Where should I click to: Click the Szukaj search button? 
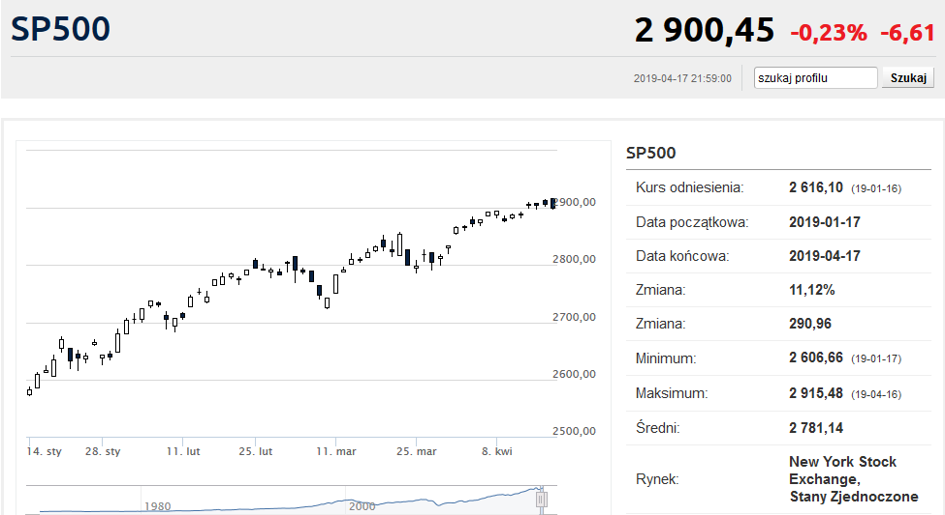point(908,78)
